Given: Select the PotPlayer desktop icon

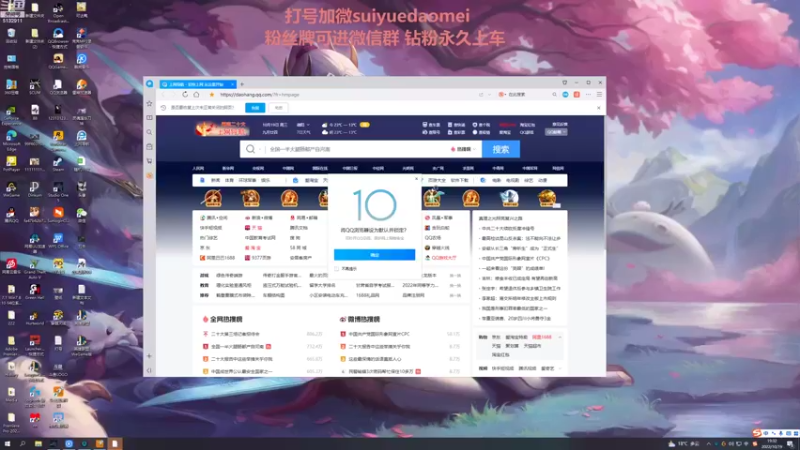Looking at the screenshot, I should (11, 164).
